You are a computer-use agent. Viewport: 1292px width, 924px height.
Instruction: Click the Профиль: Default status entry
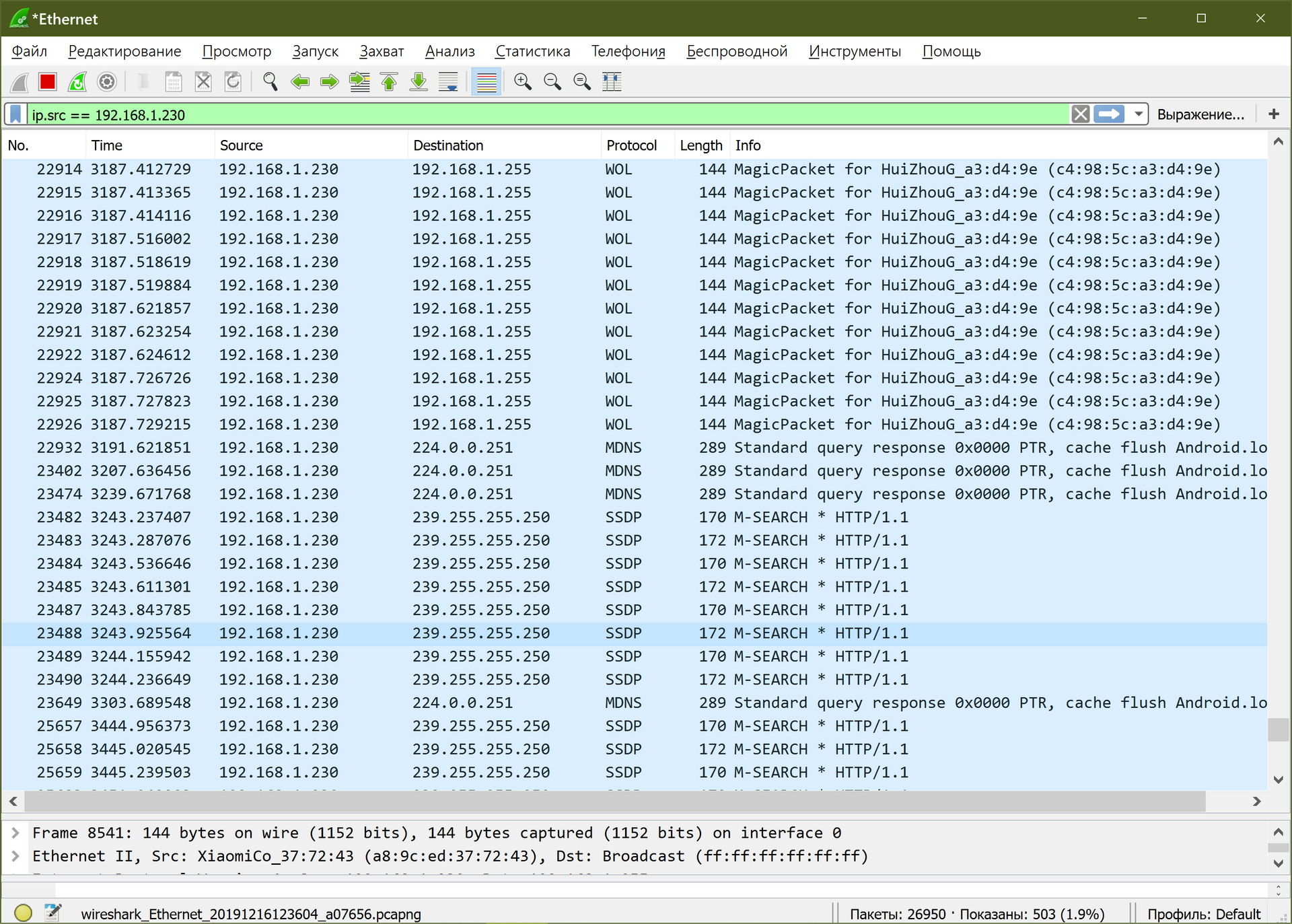coord(1203,915)
